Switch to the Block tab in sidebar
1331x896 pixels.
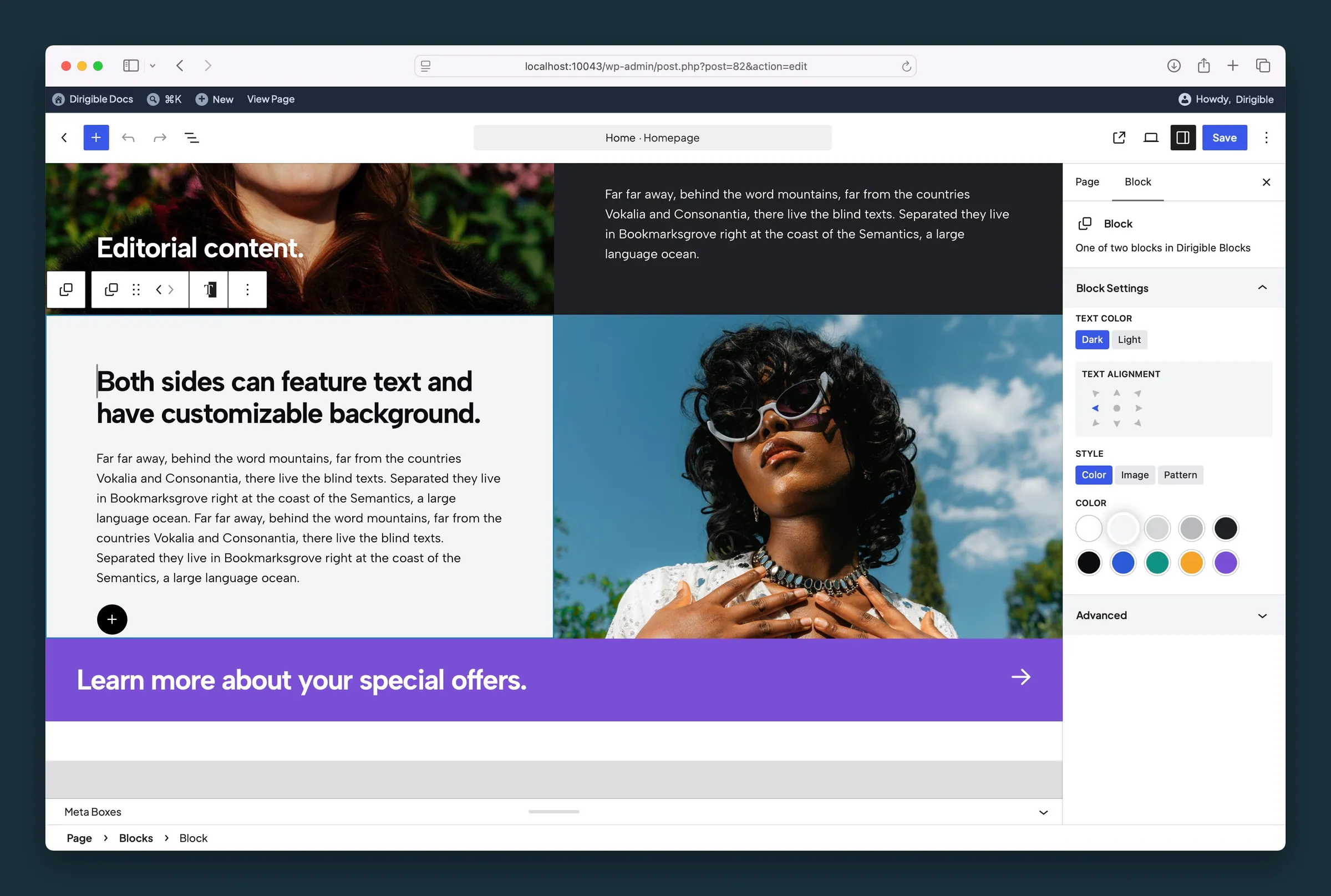click(1138, 182)
